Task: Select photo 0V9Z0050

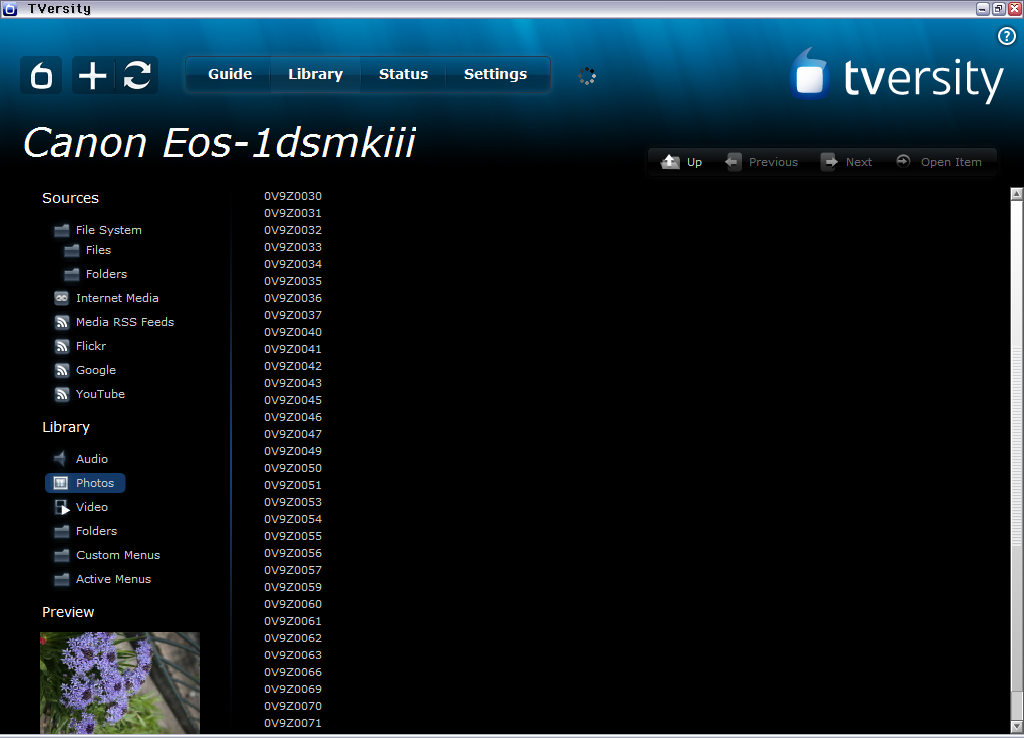Action: (293, 468)
